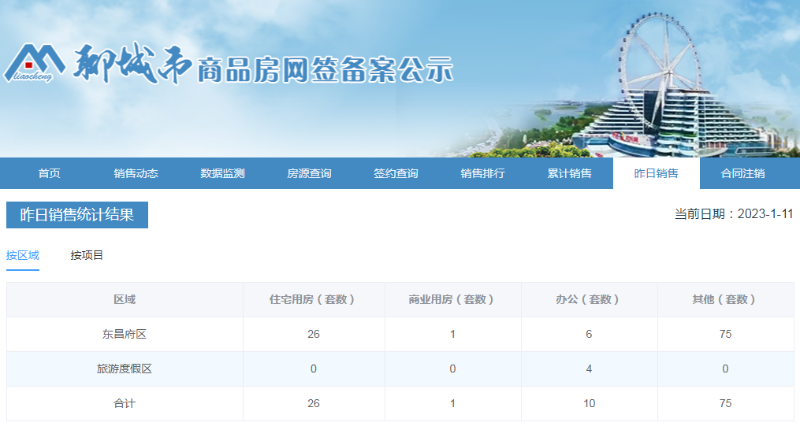Image resolution: width=800 pixels, height=426 pixels.
Task: Click the 办公（套数） column header
Action: [x=589, y=299]
